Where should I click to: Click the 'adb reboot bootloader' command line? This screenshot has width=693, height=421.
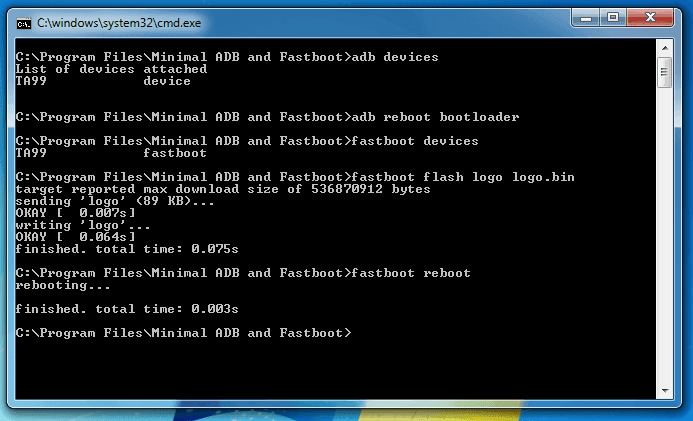(x=267, y=117)
